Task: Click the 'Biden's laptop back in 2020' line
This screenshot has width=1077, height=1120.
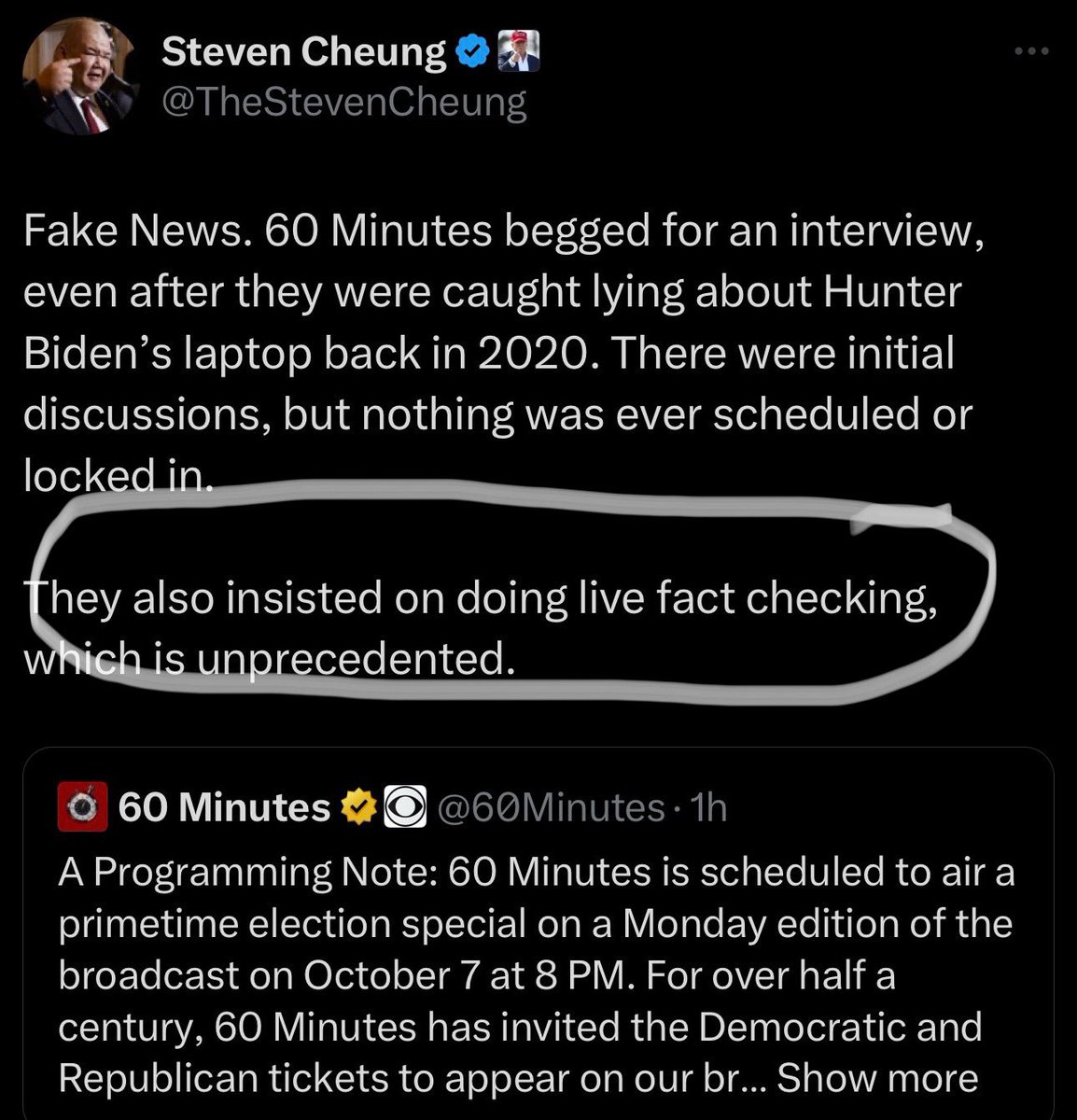Action: [489, 354]
